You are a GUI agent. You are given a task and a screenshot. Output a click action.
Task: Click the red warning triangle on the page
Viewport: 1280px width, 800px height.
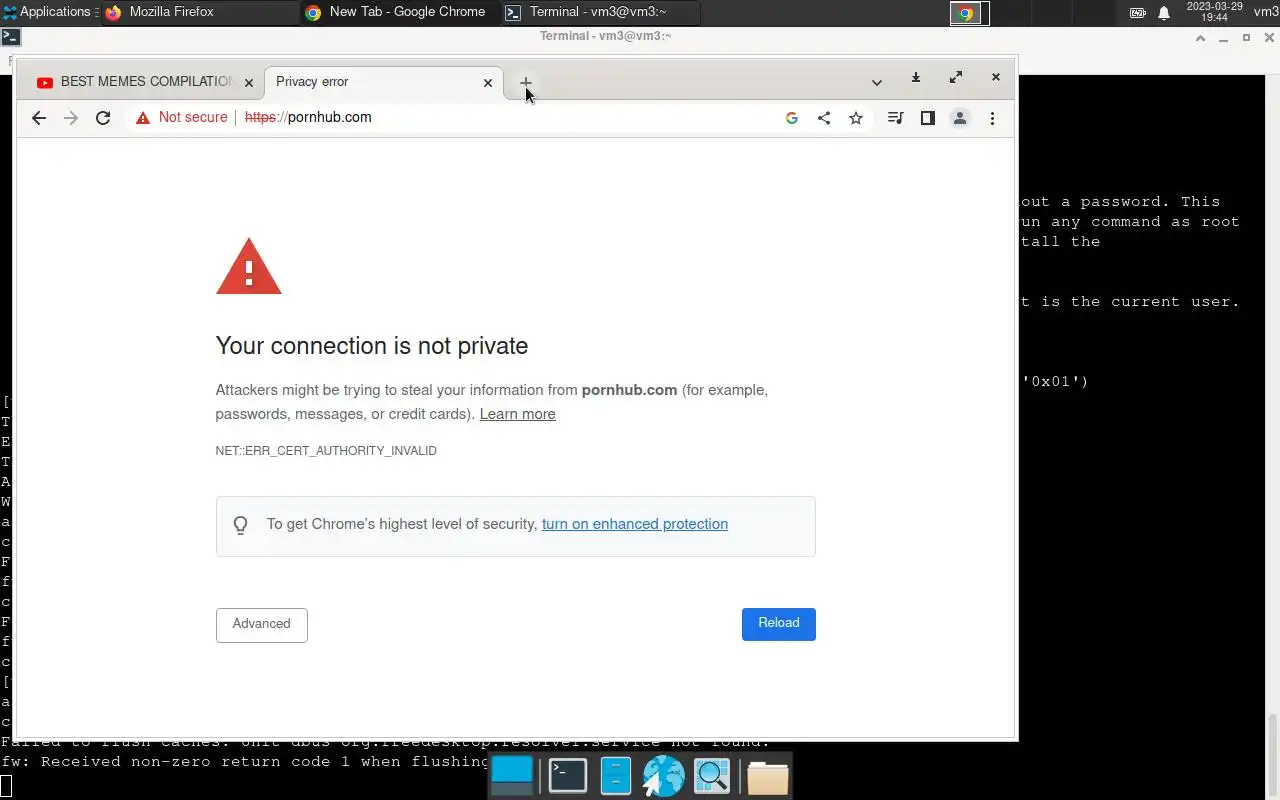249,266
